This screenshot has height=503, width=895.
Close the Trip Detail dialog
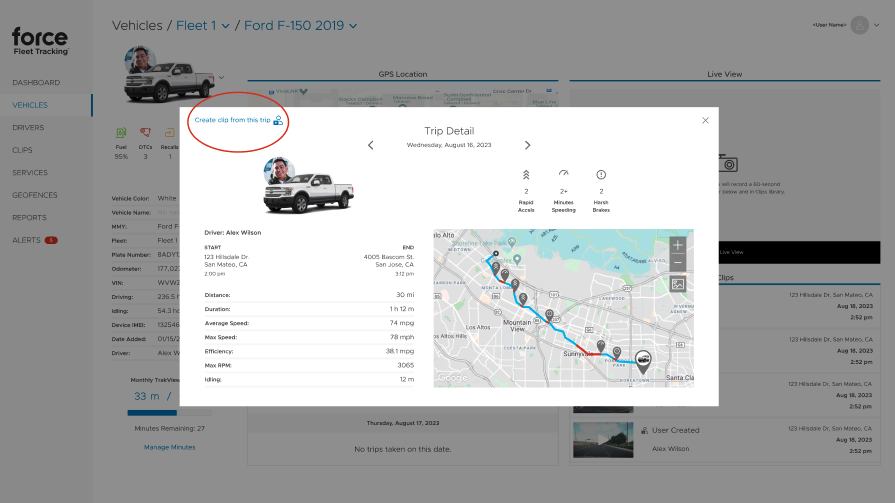point(705,120)
